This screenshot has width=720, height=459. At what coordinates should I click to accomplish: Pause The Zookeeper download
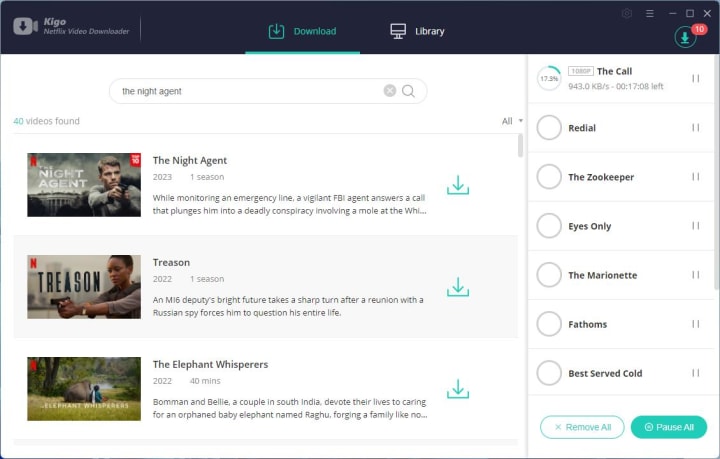pyautogui.click(x=696, y=177)
